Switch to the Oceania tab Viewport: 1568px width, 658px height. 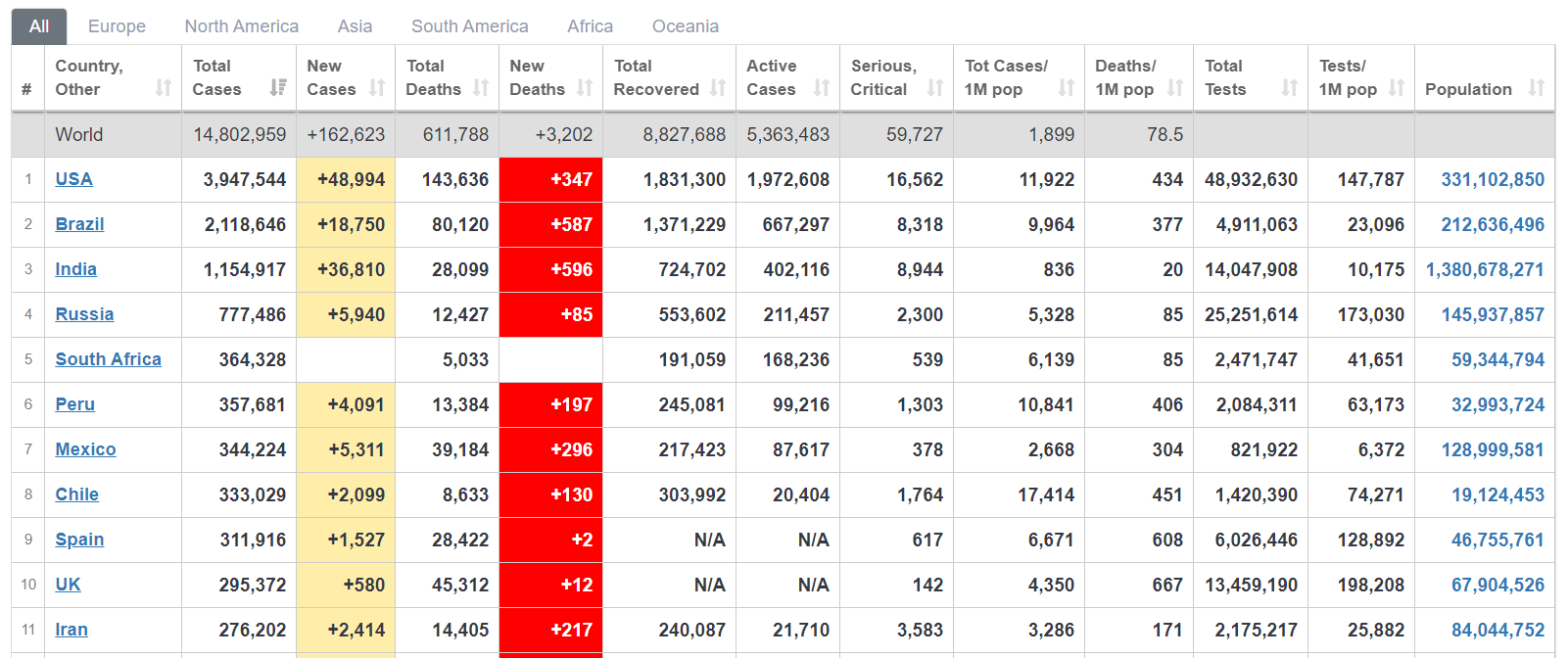[x=686, y=26]
